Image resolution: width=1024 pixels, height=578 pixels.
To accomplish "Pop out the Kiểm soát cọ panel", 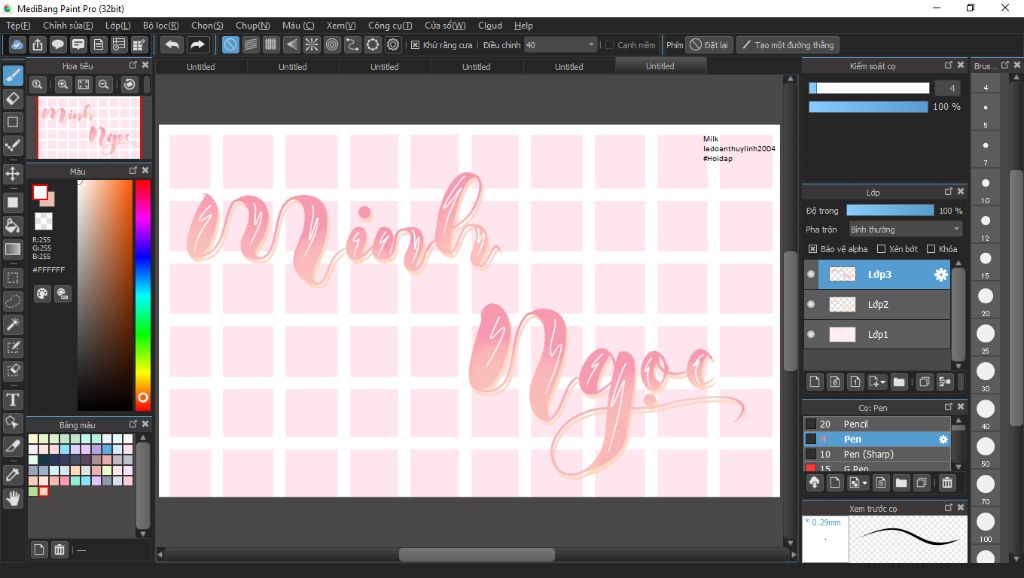I will point(948,65).
